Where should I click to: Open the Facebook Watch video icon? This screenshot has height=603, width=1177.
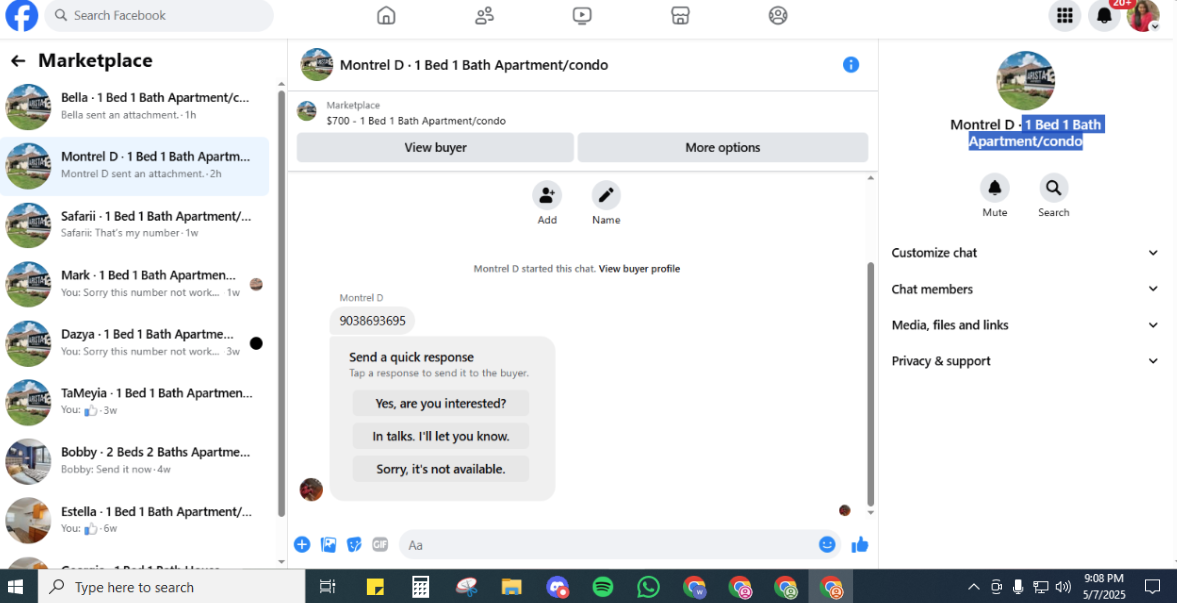582,15
